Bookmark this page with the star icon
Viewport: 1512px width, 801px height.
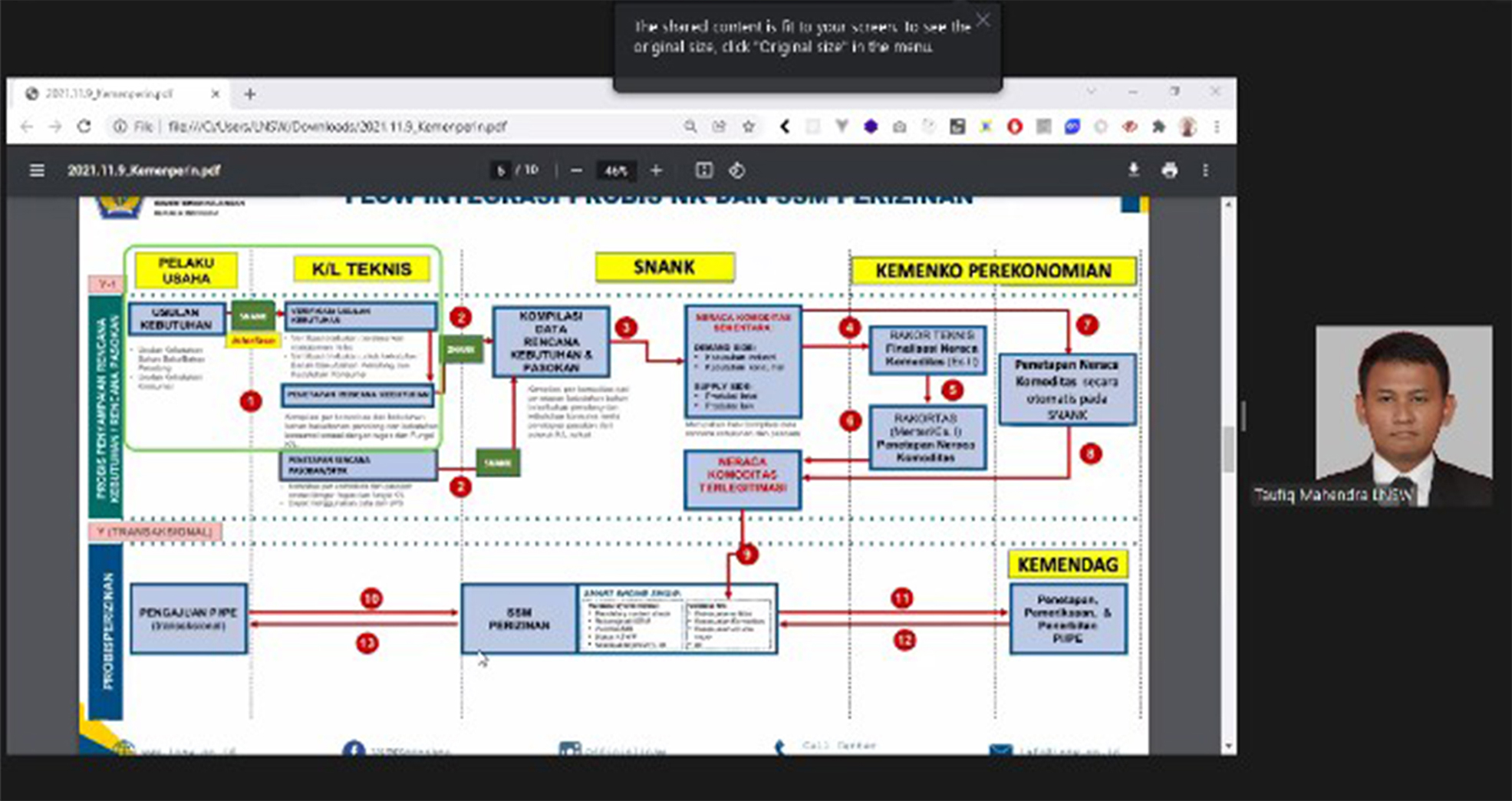(x=748, y=127)
